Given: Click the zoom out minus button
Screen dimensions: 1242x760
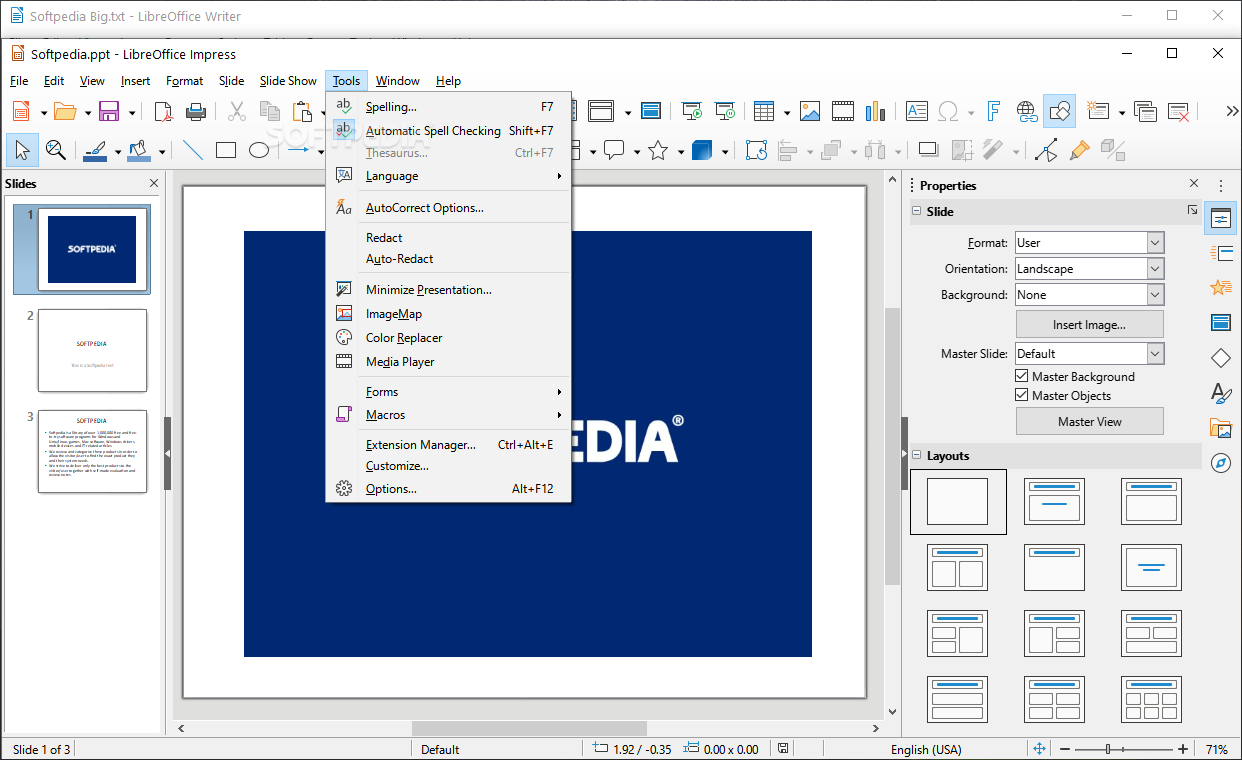Looking at the screenshot, I should pos(1066,749).
